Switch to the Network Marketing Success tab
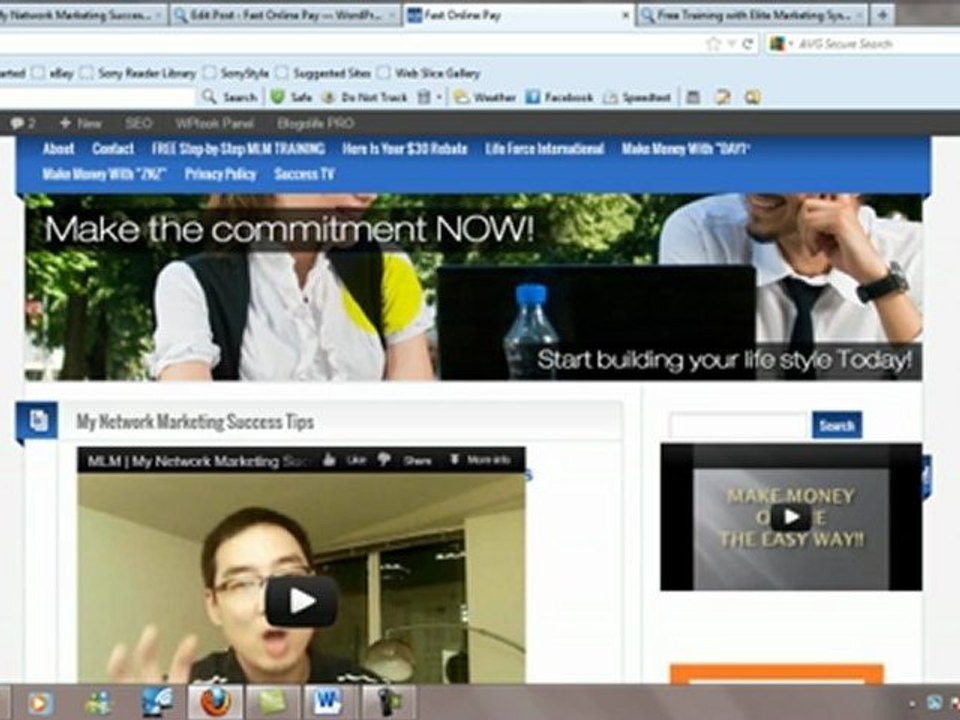 click(82, 15)
